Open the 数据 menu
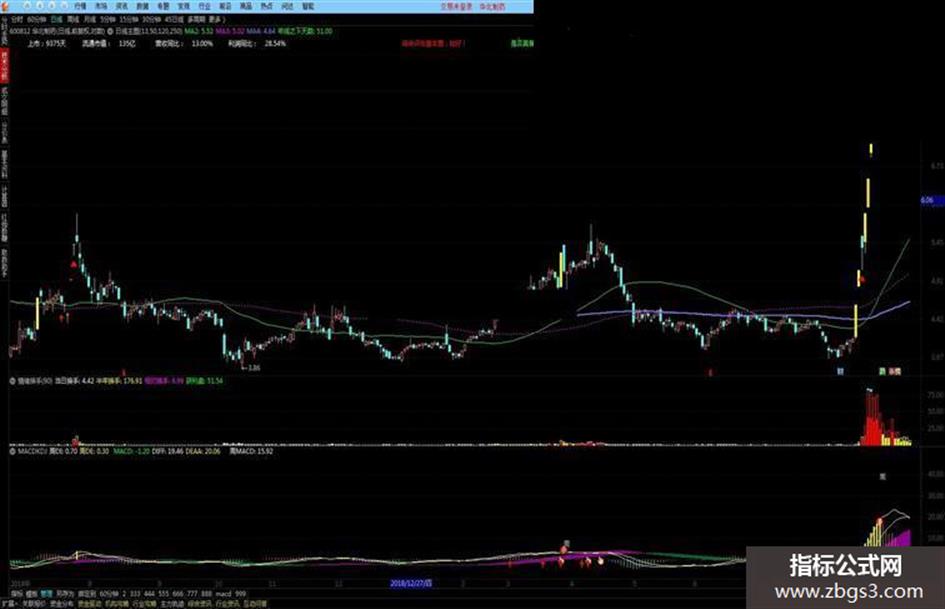The image size is (945, 609). point(142,6)
